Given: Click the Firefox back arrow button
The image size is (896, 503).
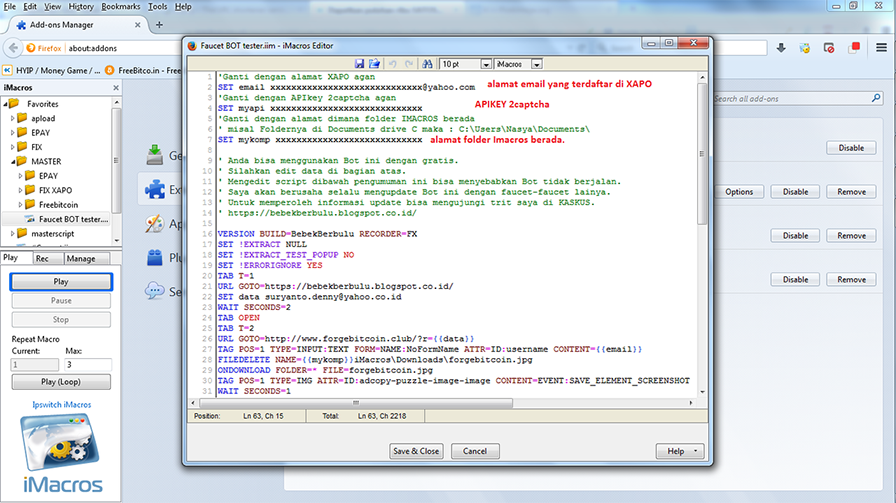Looking at the screenshot, I should tap(13, 48).
